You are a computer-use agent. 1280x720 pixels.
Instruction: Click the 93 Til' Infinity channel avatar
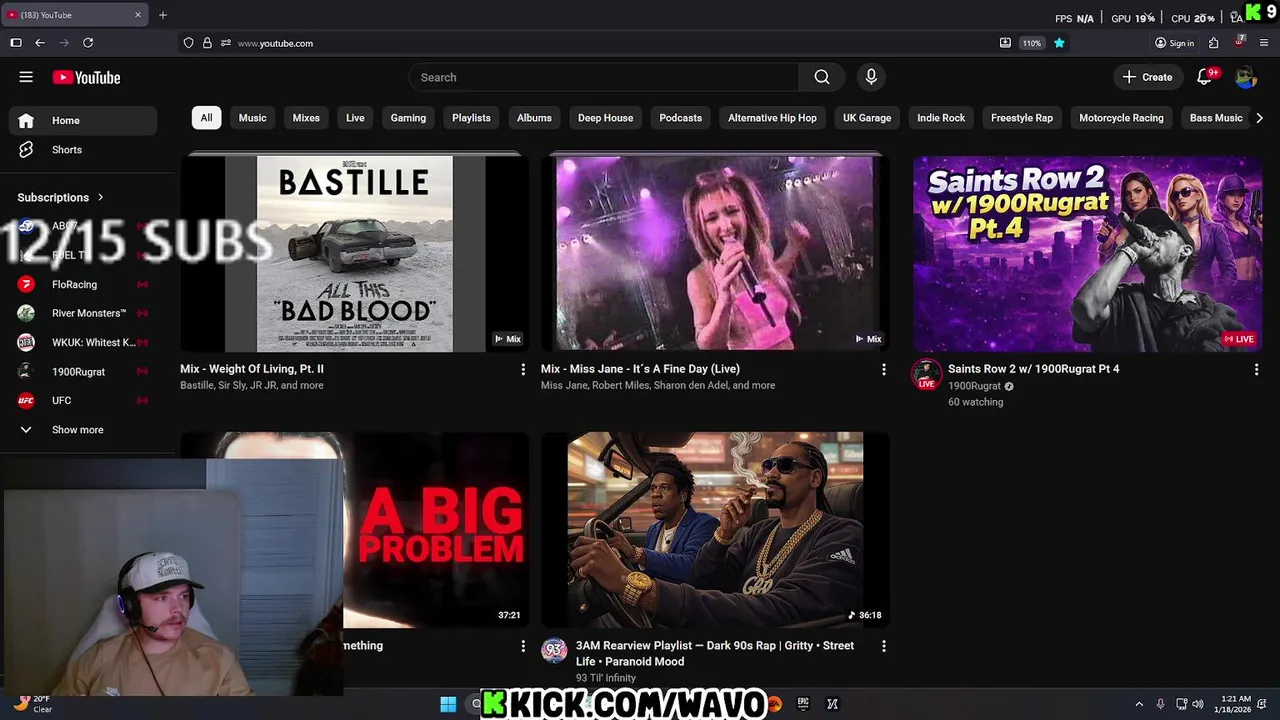click(554, 651)
